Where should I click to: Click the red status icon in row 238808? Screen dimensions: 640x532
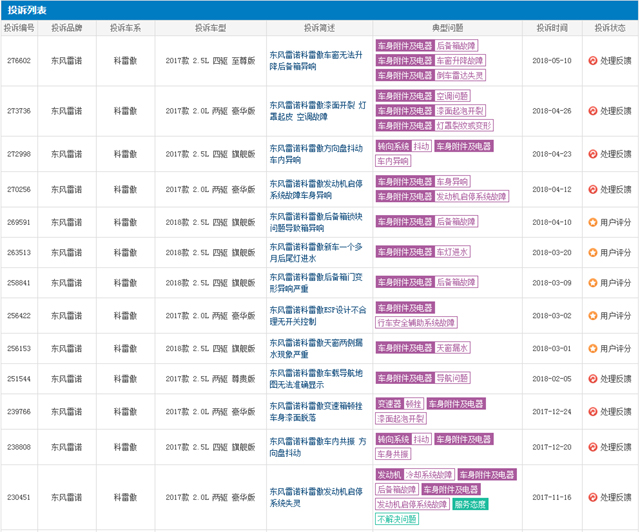(x=592, y=447)
